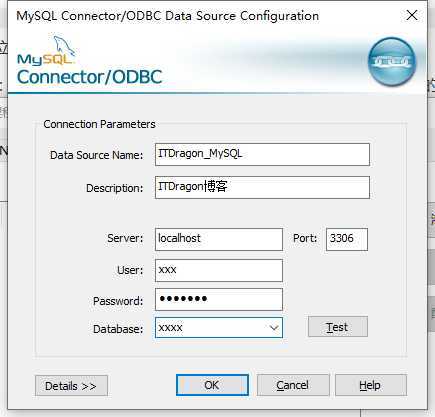Screen dimensions: 435x417
Task: Focus the User input field
Action: tap(219, 271)
